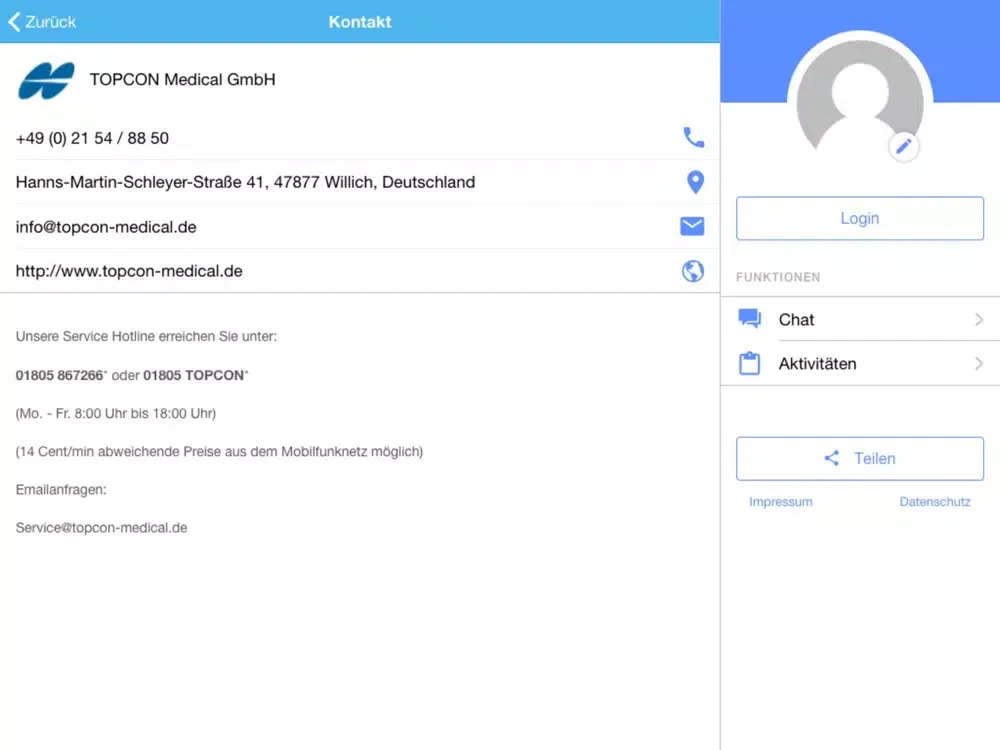The width and height of the screenshot is (1000, 750).
Task: Click the FUNKTIONEN section label
Action: [778, 277]
